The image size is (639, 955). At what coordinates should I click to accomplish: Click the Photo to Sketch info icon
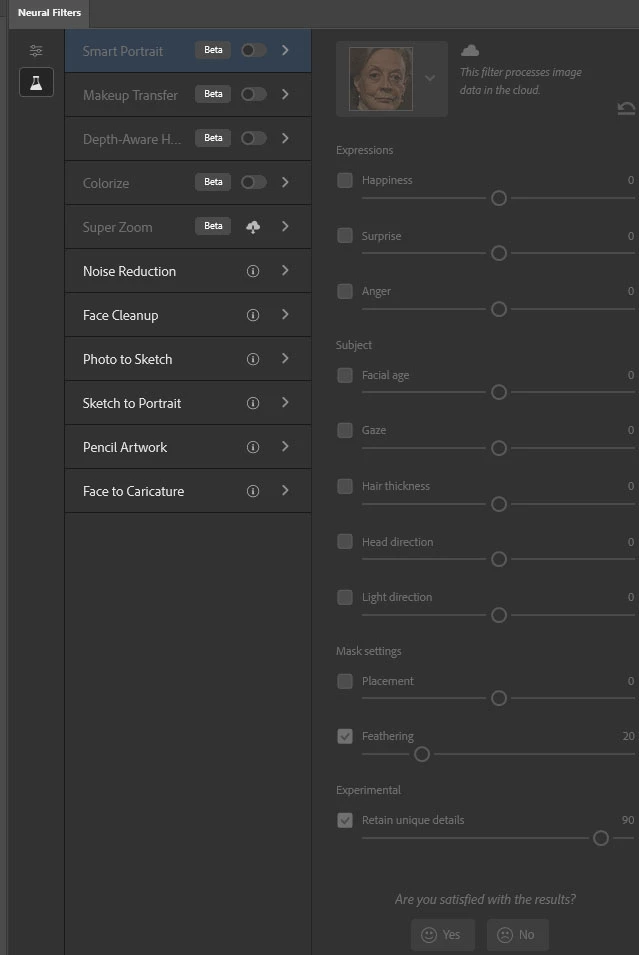click(x=253, y=359)
